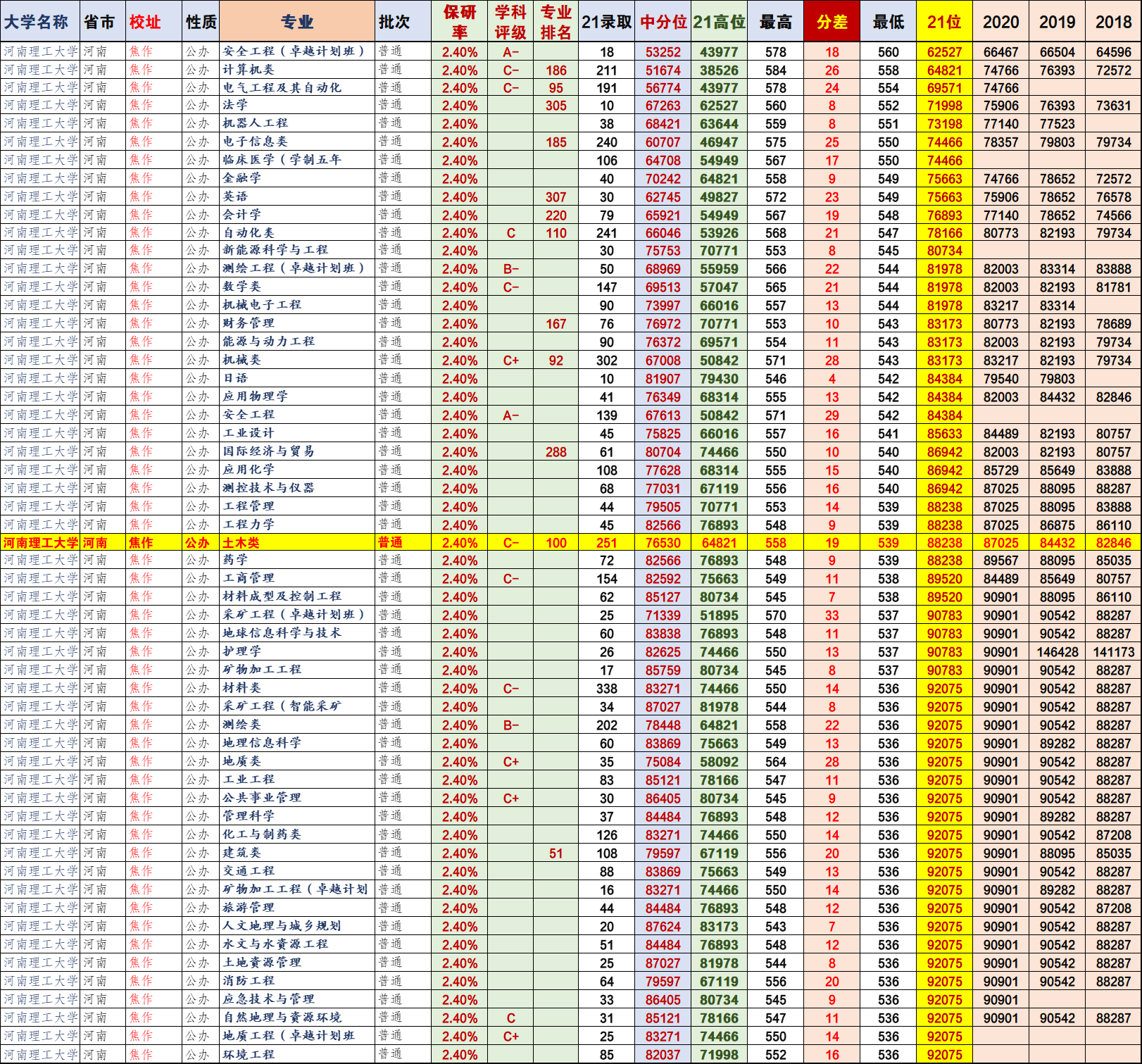Select the 性质 column header
The height and width of the screenshot is (1064, 1142).
(201, 22)
